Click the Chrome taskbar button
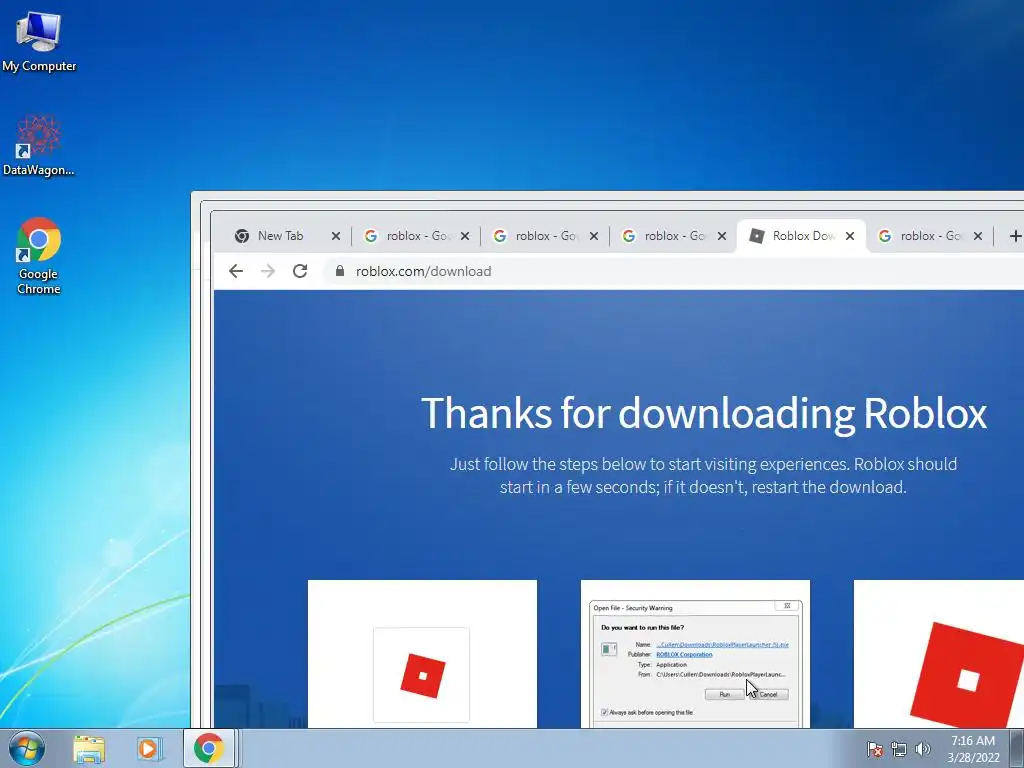1024x768 pixels. (x=208, y=748)
